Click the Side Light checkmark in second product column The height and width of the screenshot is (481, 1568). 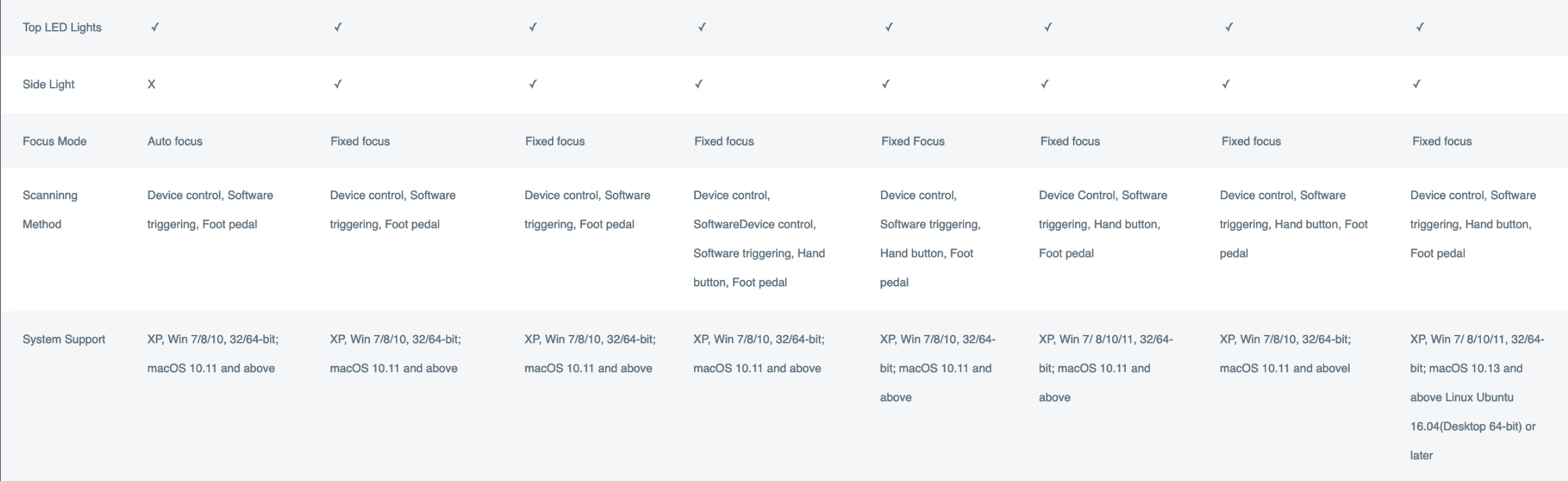click(x=337, y=85)
